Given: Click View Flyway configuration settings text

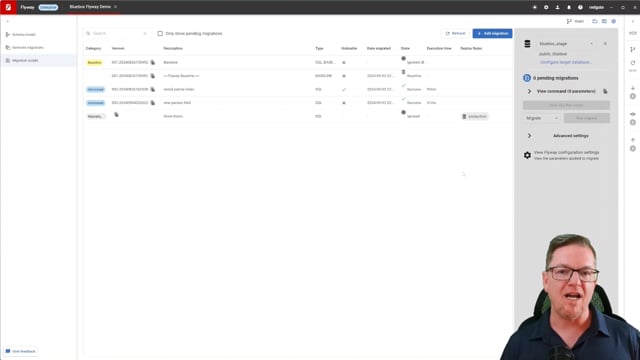Looking at the screenshot, I should click(567, 153).
